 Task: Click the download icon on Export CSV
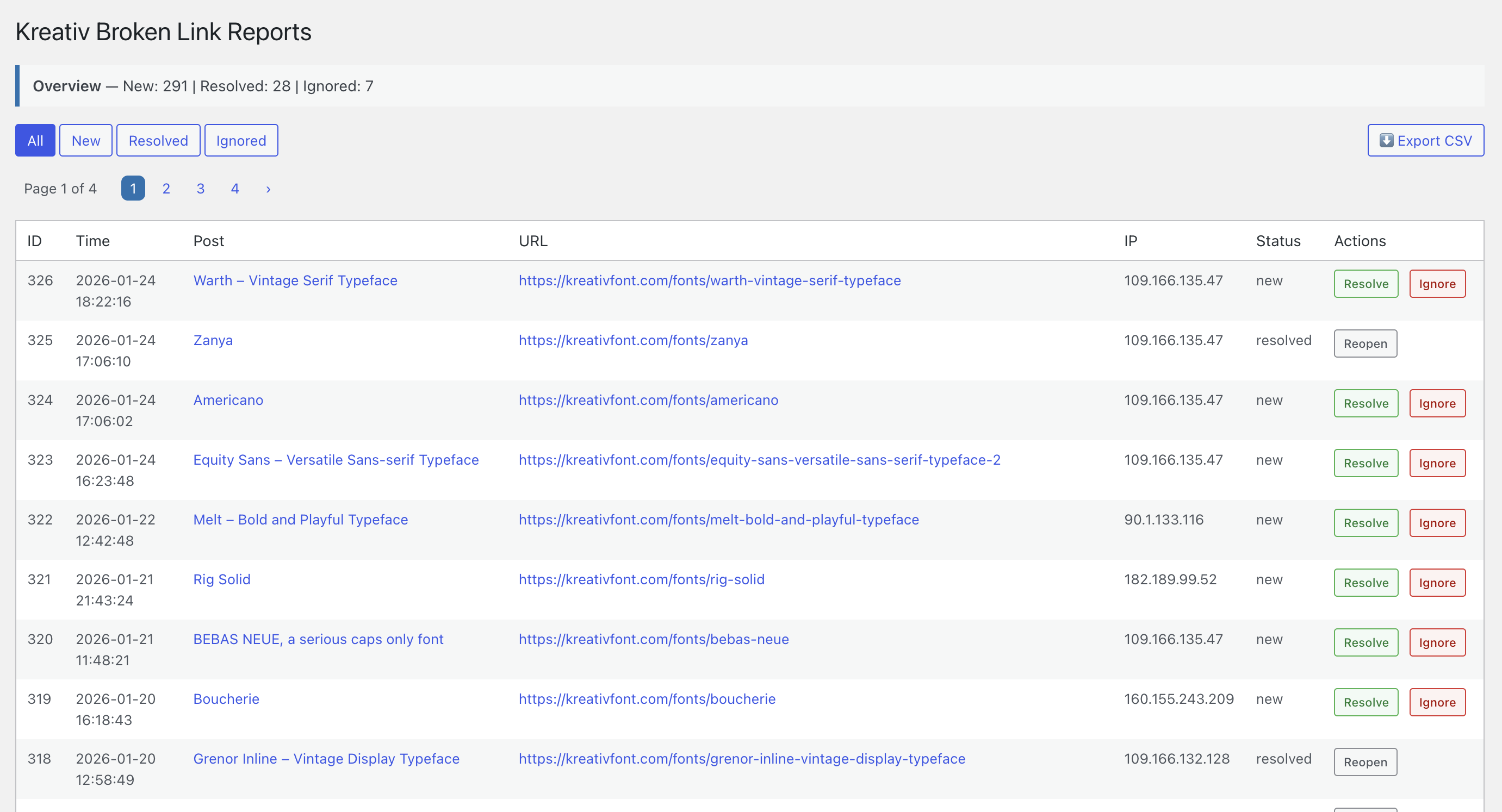pos(1387,140)
